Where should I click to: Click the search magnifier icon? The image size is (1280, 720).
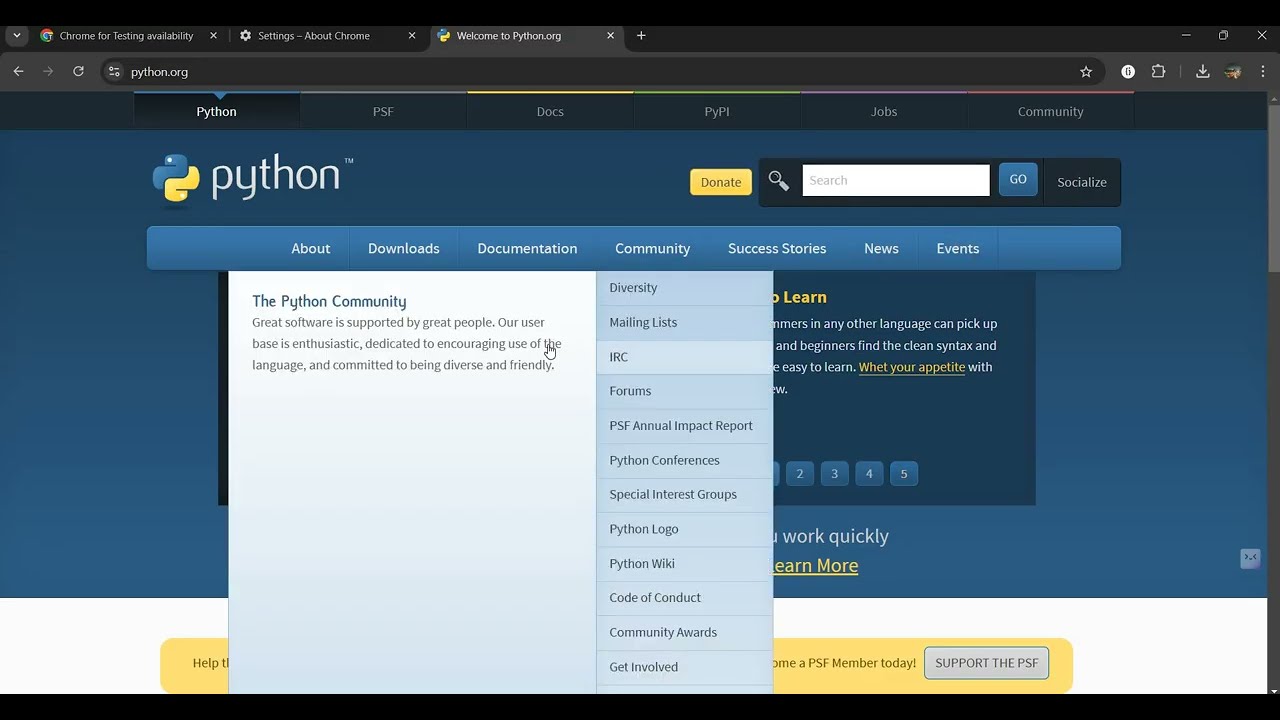[778, 181]
